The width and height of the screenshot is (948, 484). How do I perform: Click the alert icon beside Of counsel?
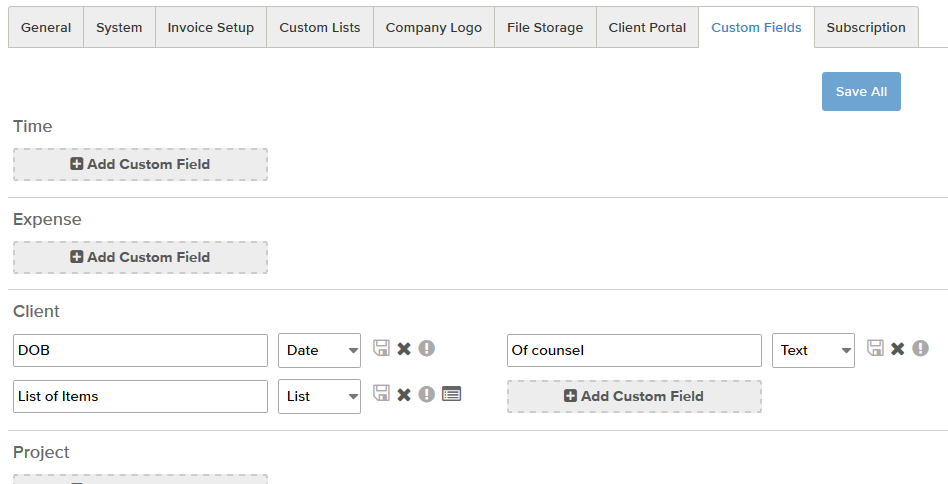click(920, 349)
